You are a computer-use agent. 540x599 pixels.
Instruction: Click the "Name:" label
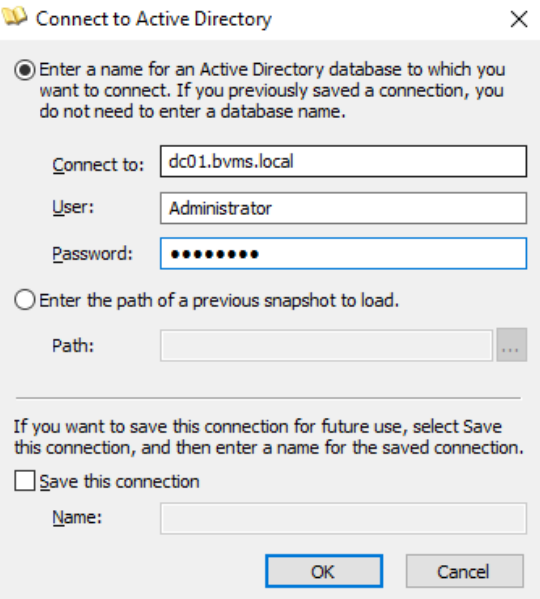77,518
